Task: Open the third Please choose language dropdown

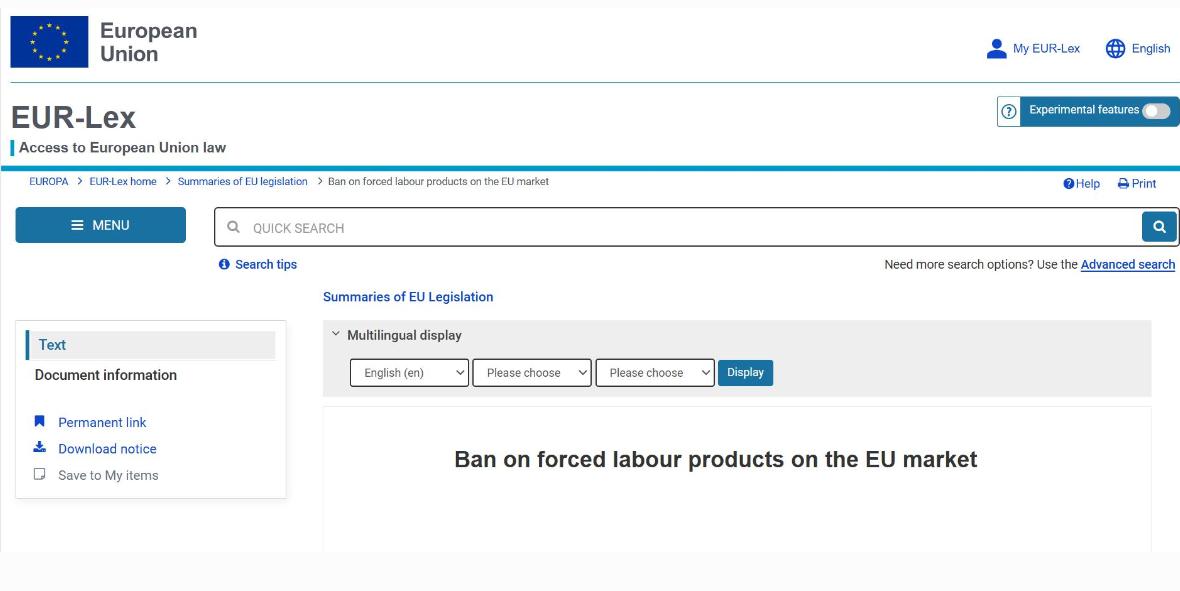Action: (655, 373)
